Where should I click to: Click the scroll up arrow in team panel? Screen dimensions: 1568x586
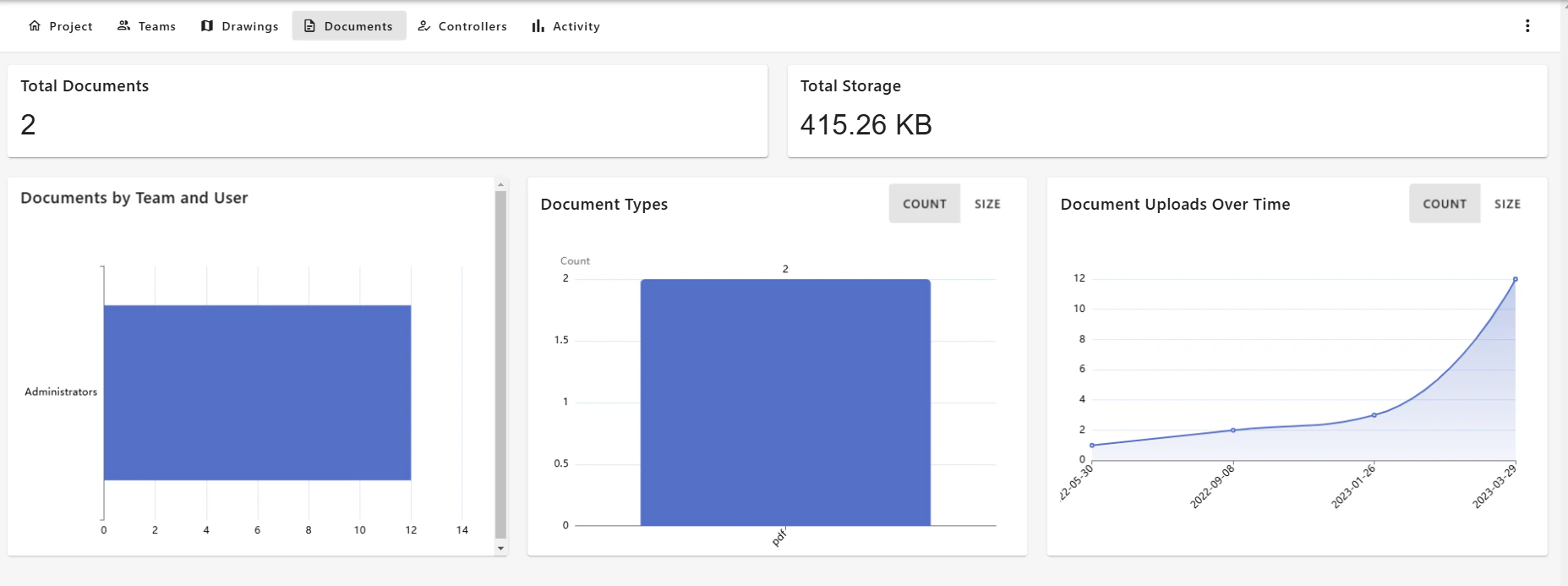[x=500, y=184]
